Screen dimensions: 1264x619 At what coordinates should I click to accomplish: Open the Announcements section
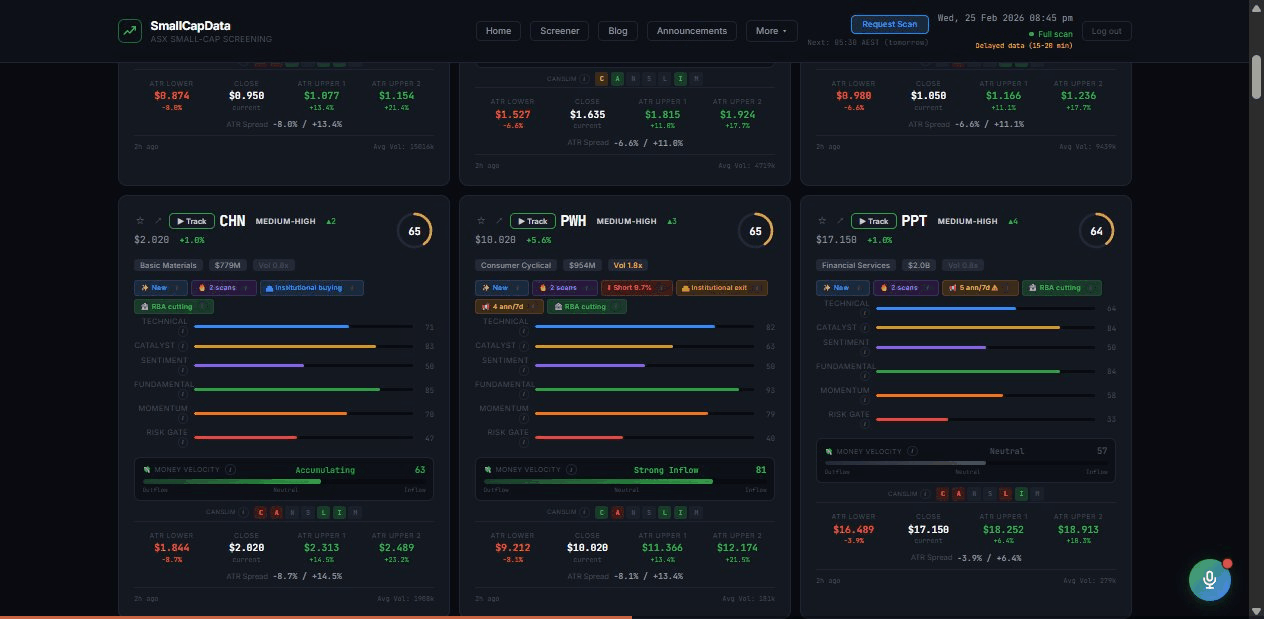(x=691, y=31)
